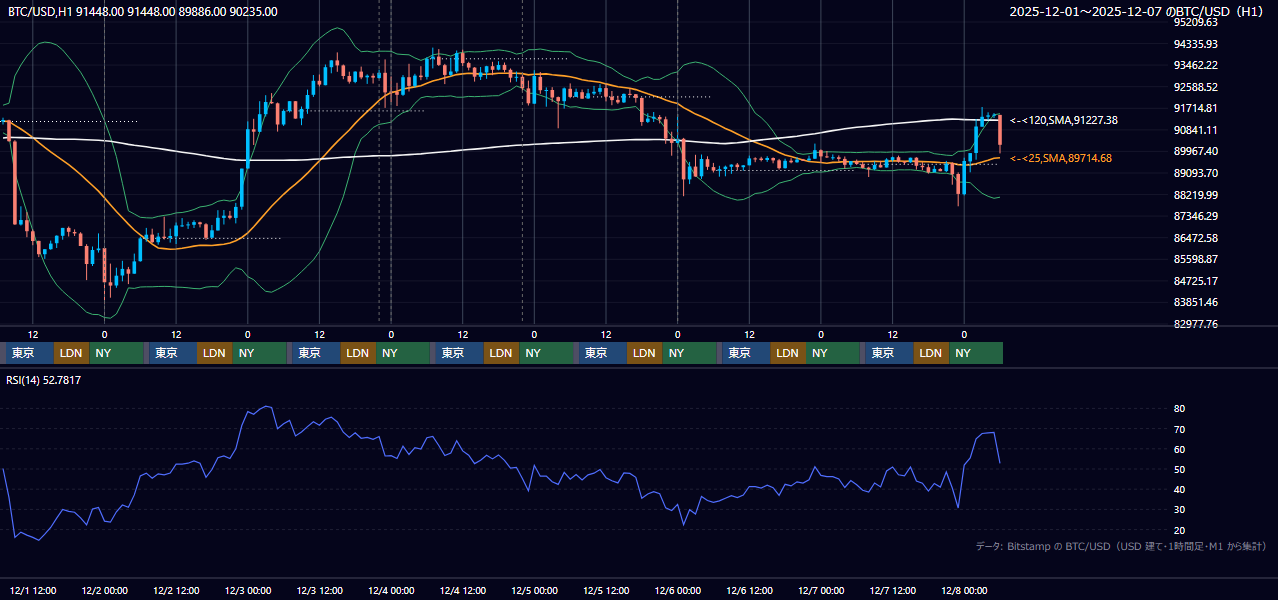
Task: Select price axis value 92588.52
Action: (1196, 87)
